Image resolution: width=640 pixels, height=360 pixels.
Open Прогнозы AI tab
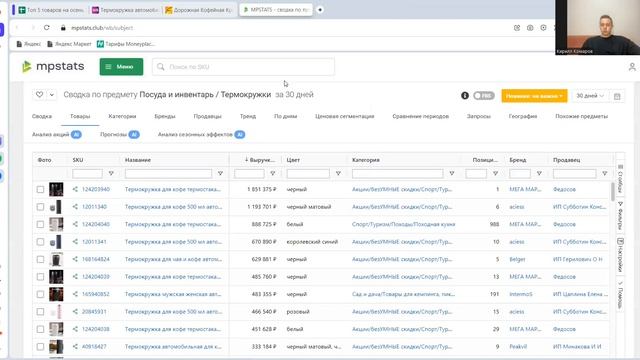[120, 134]
